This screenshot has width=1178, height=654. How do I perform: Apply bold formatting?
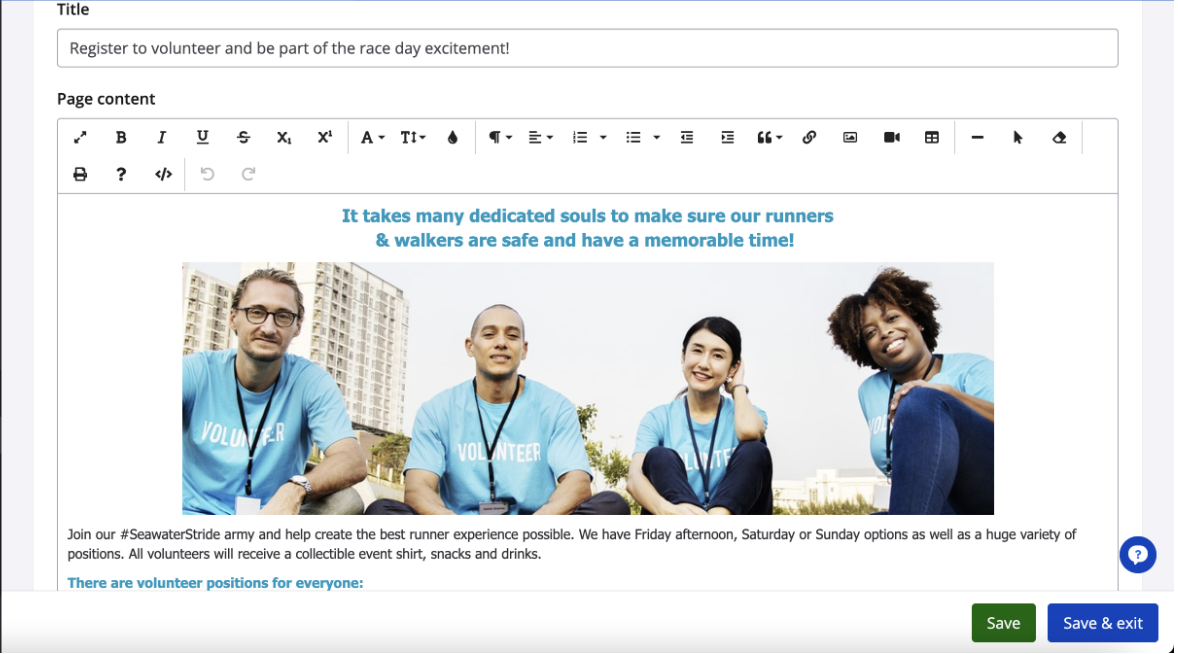121,138
